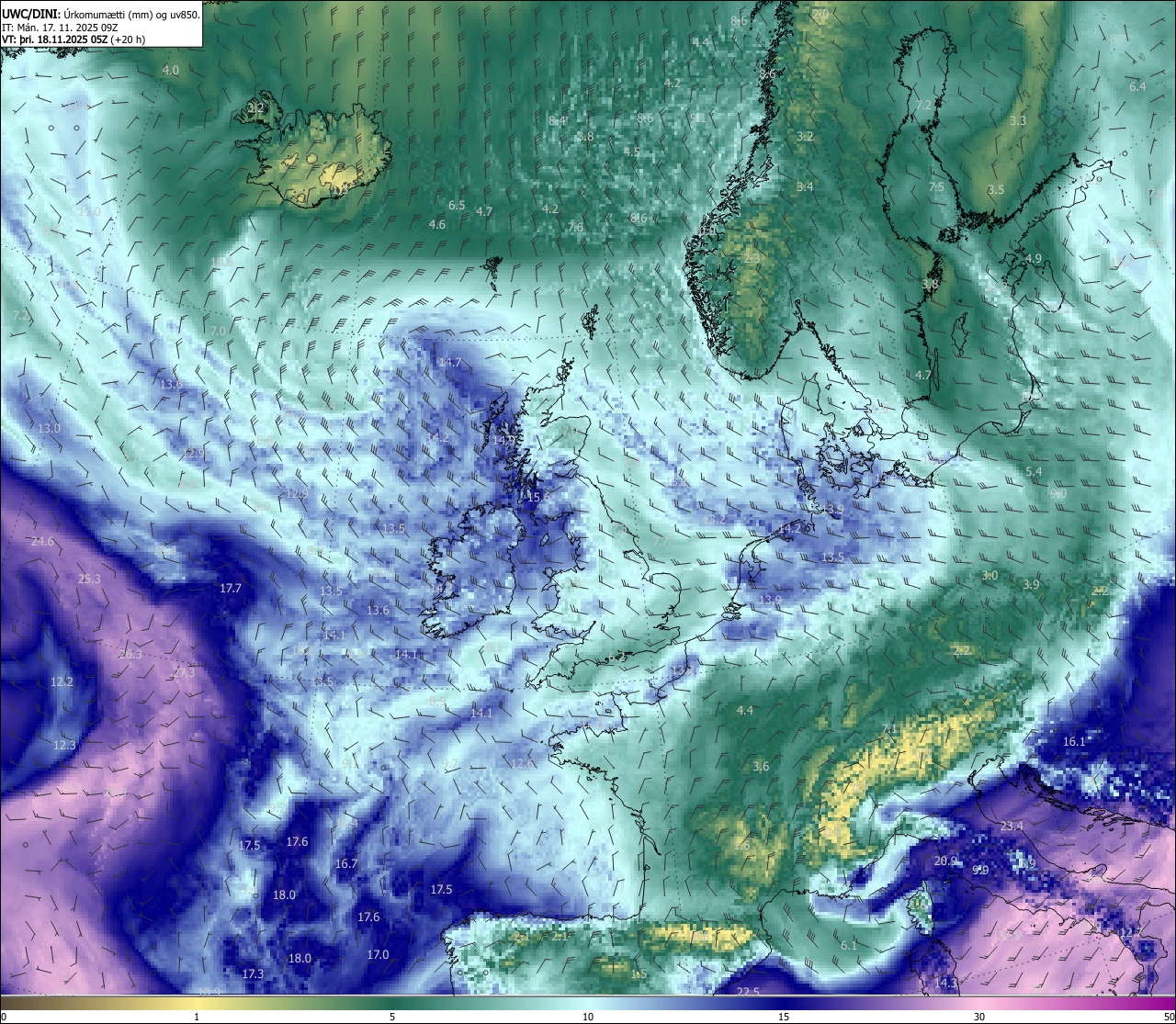Click the 3.3 value label on map
1176x1024 pixels.
tap(1018, 120)
